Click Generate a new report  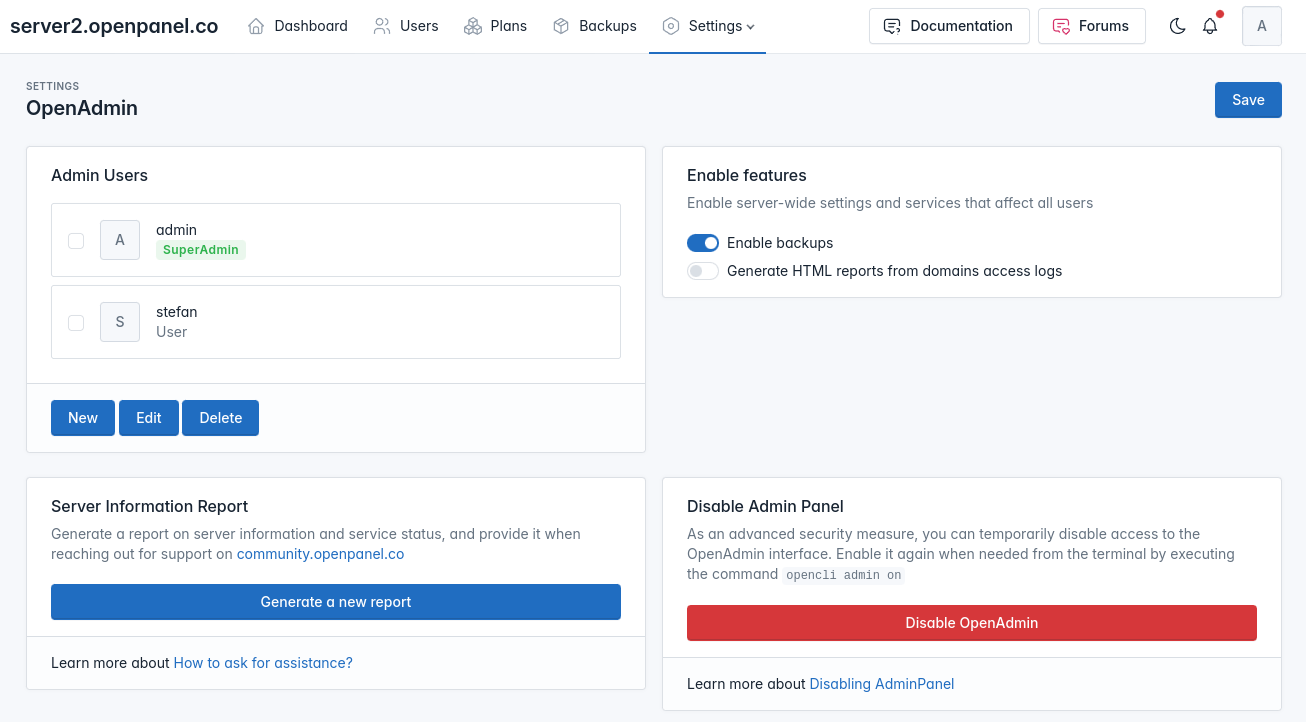point(336,602)
